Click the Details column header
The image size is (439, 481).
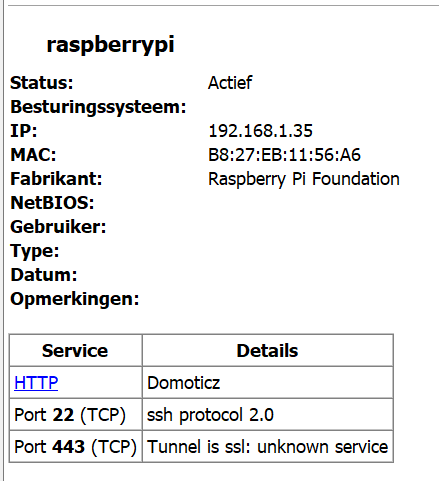tap(267, 350)
